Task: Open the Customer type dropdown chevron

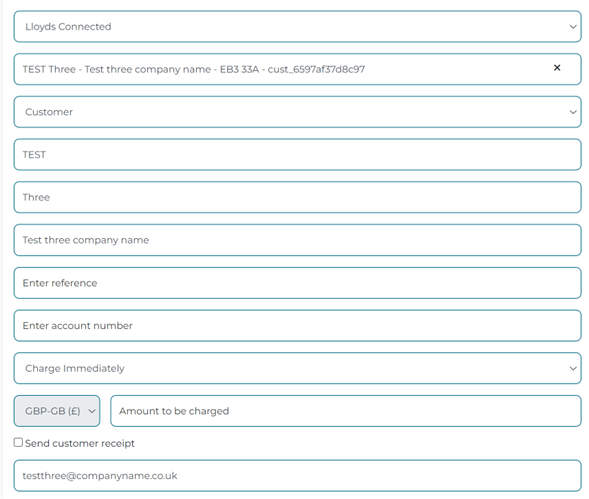Action: [x=573, y=112]
